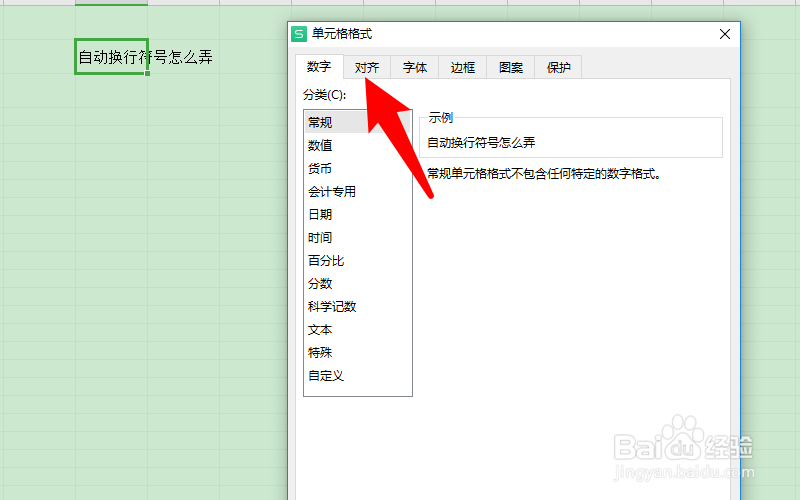Pick 特殊 category
The width and height of the screenshot is (800, 500).
tap(357, 353)
